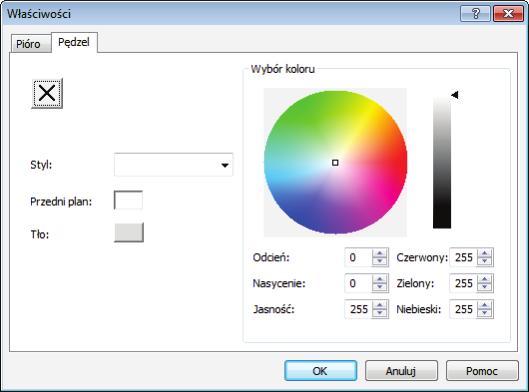Image resolution: width=529 pixels, height=392 pixels.
Task: Click the Zielony value field
Action: (463, 283)
